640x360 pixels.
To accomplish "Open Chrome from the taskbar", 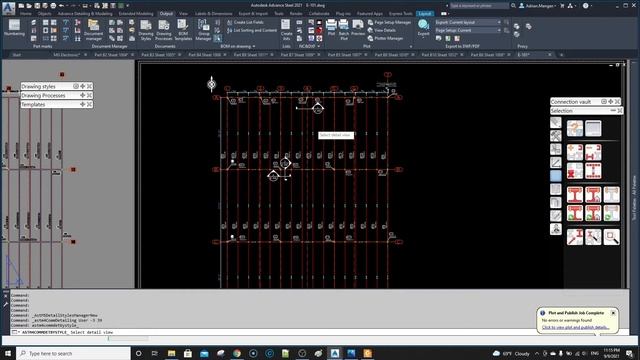I will 237,353.
